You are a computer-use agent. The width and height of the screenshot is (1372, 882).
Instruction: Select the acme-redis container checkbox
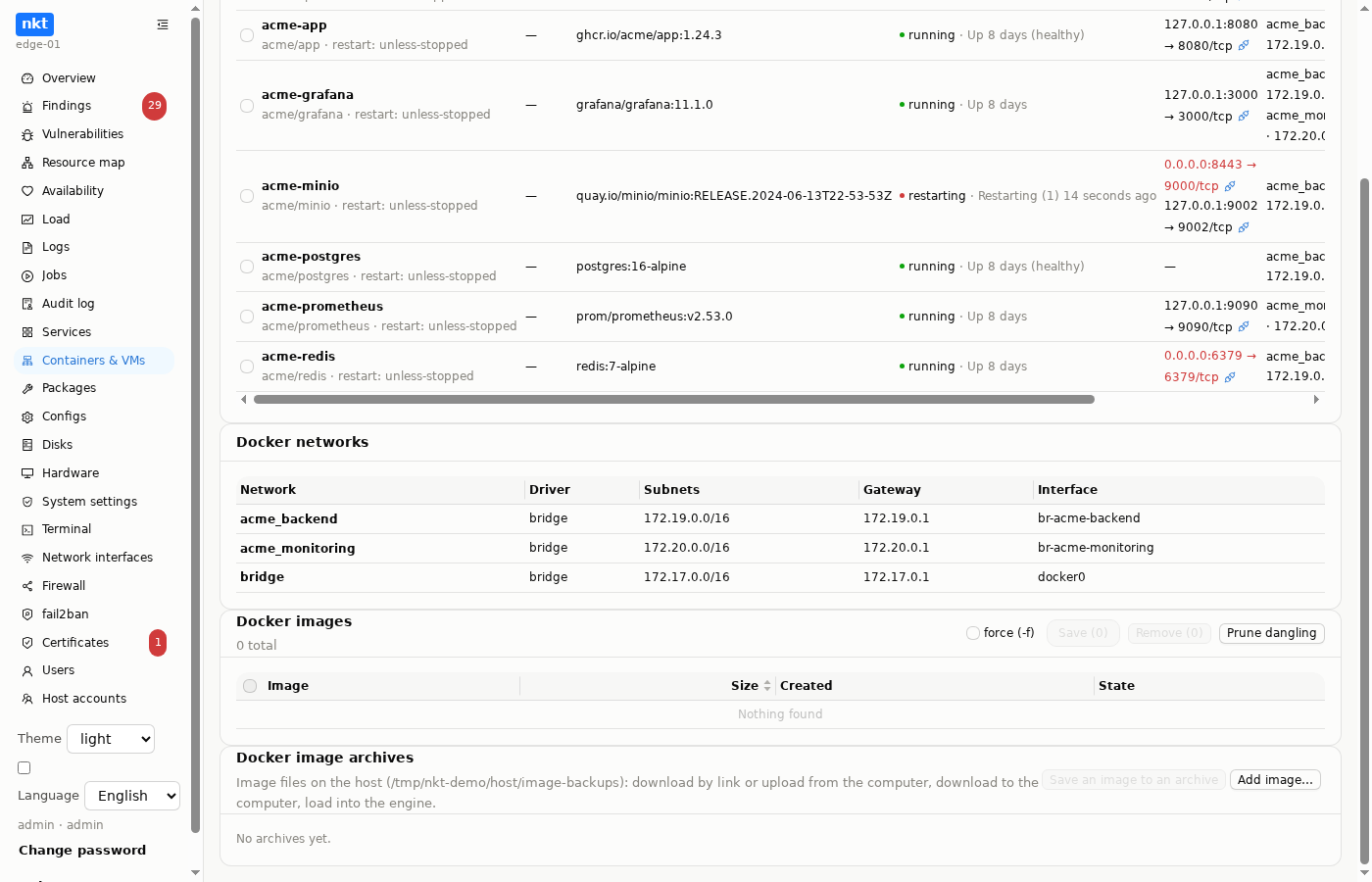pyautogui.click(x=247, y=367)
